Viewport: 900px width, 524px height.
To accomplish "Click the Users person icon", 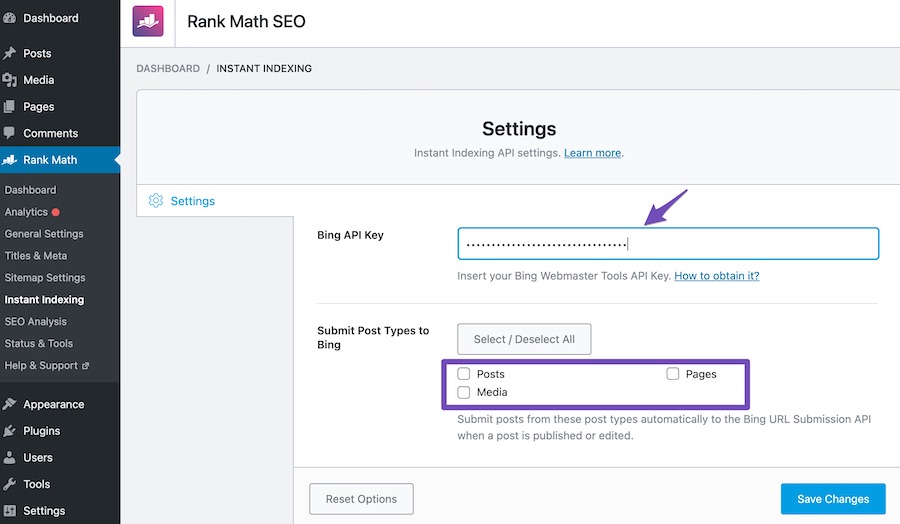I will [x=9, y=457].
